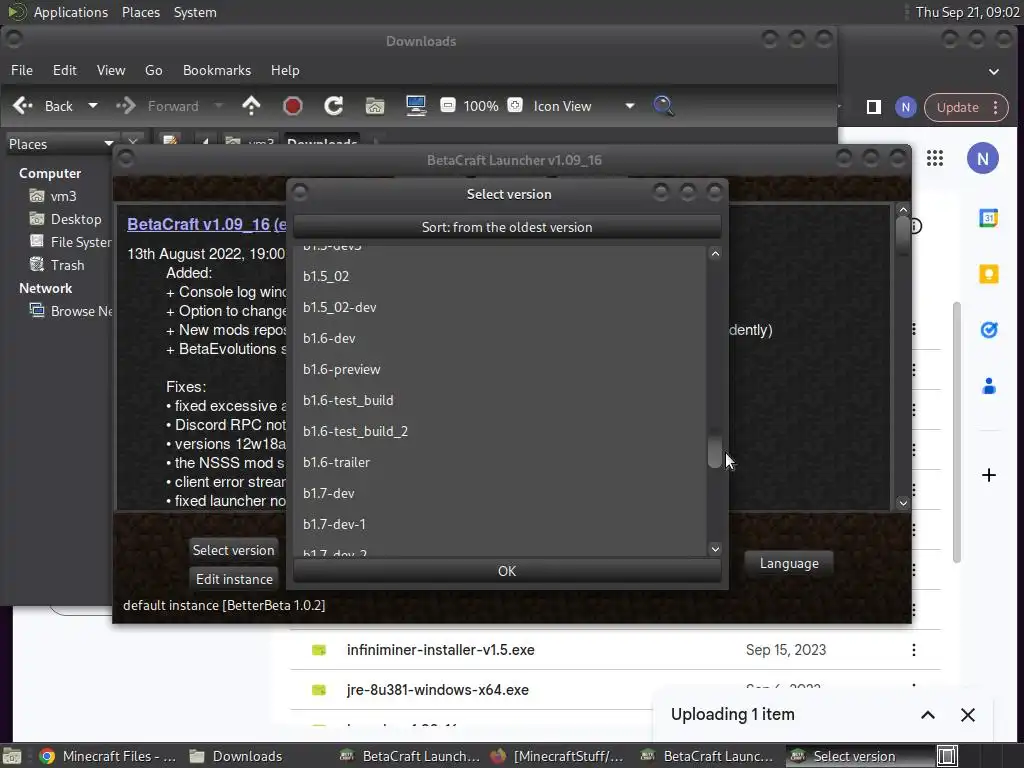This screenshot has height=768, width=1024.
Task: Click the Select version button in the BetaCraft Launcher
Action: coord(234,550)
